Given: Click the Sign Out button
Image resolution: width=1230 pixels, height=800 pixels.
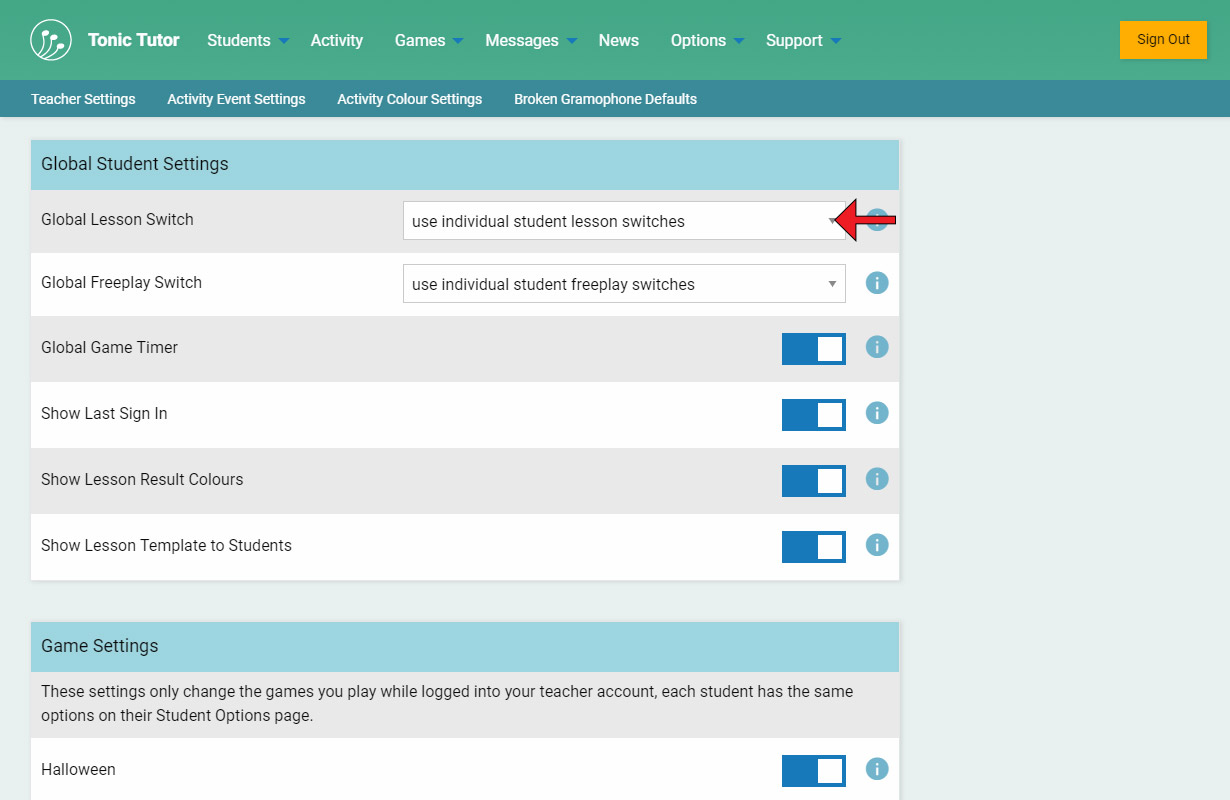Looking at the screenshot, I should tap(1163, 40).
